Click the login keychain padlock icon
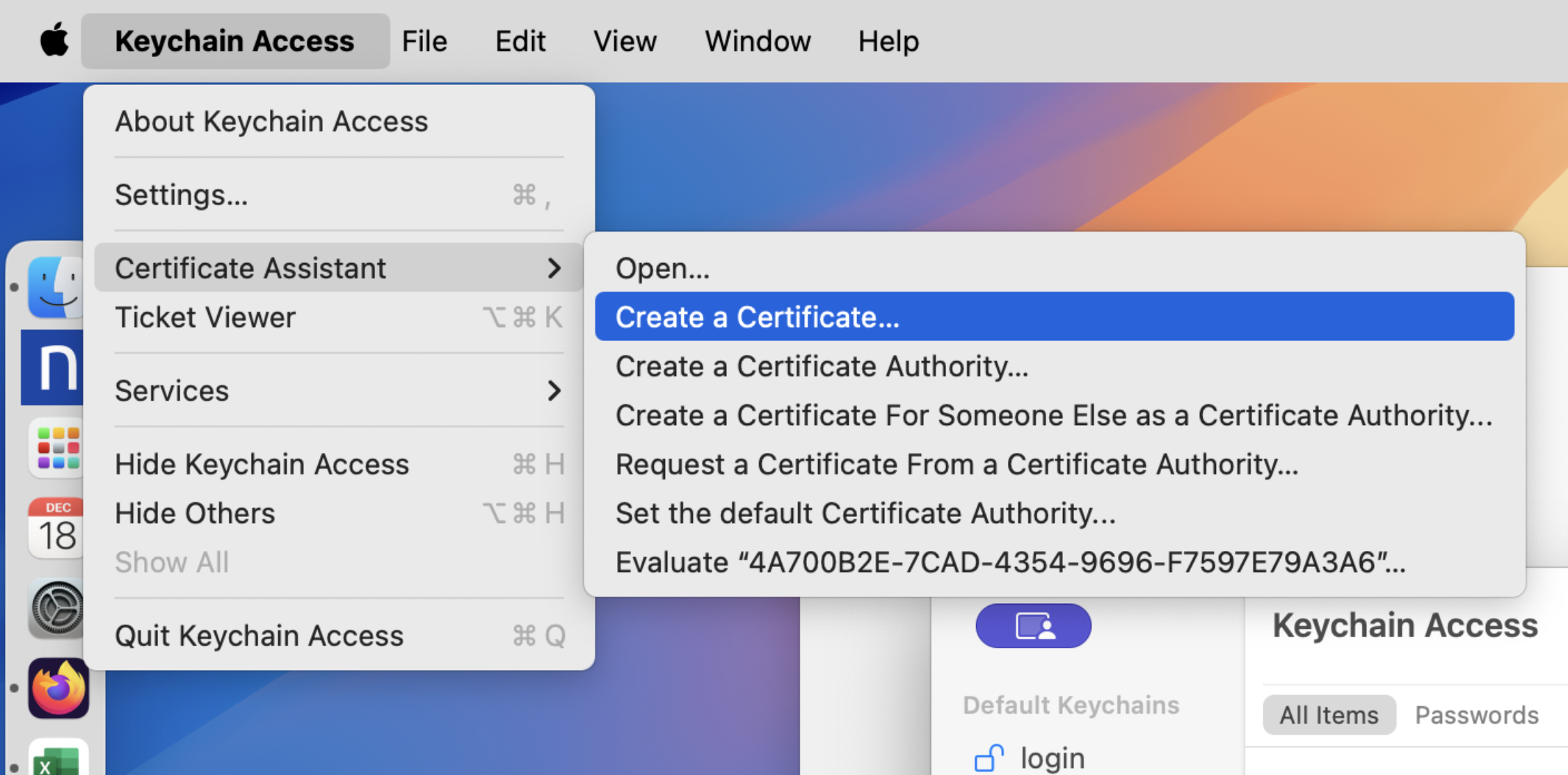 989,758
